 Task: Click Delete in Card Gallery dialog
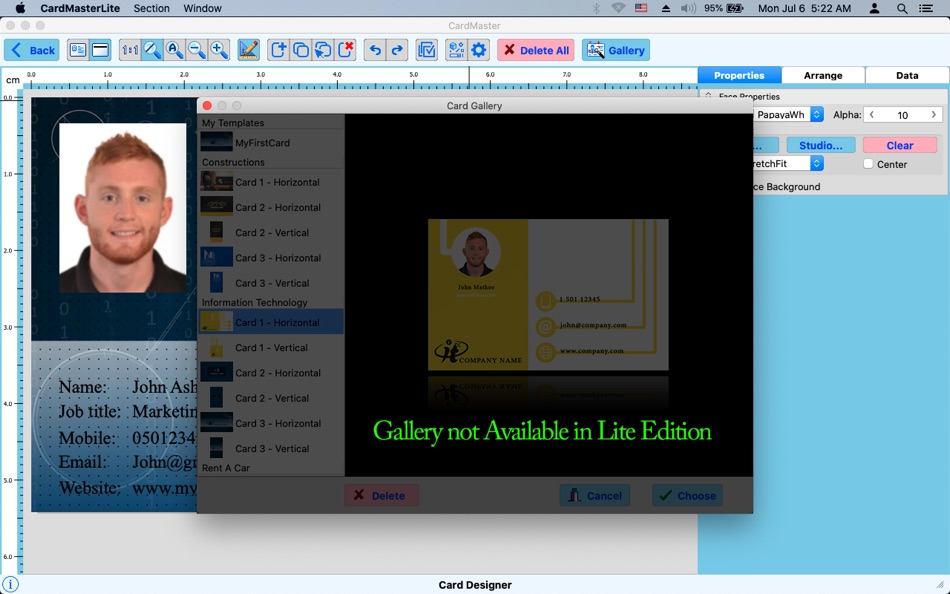382,495
